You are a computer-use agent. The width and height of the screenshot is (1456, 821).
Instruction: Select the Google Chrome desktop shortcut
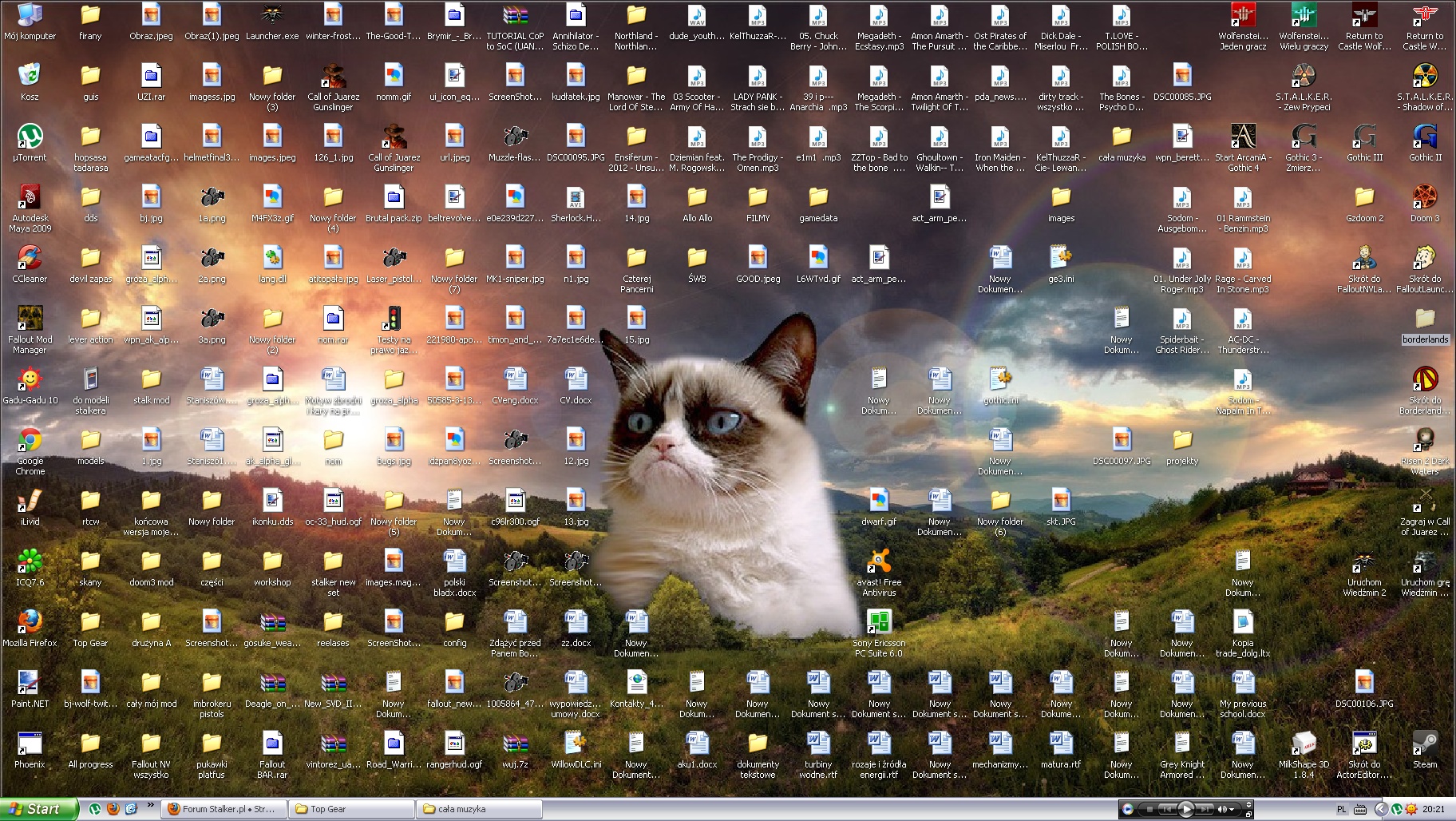tap(30, 450)
